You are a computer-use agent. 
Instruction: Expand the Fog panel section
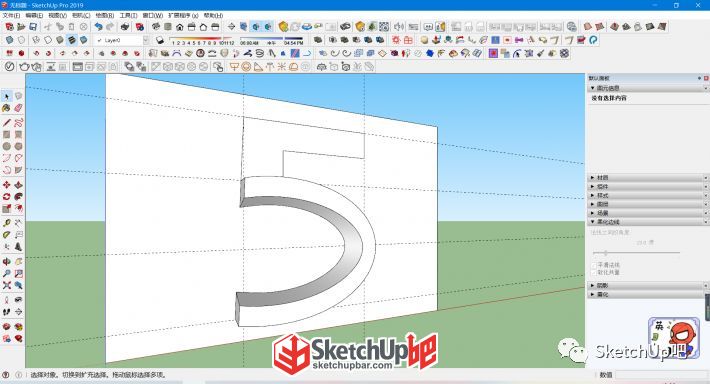point(648,294)
